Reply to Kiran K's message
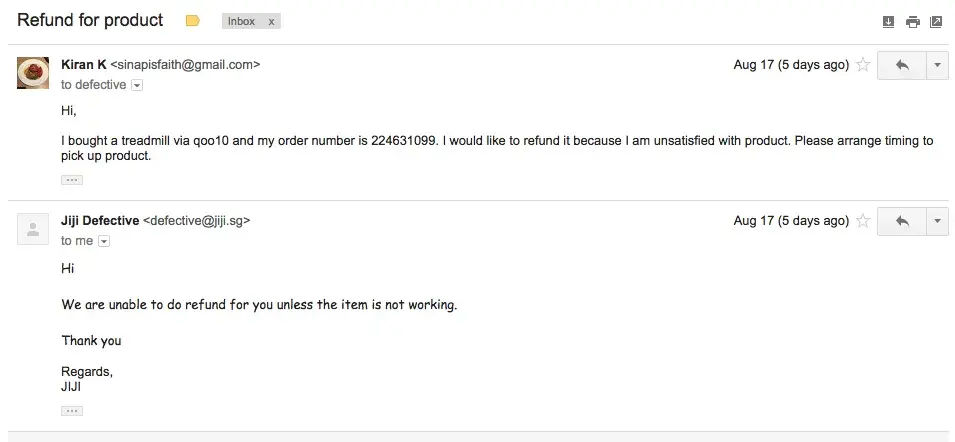Image resolution: width=955 pixels, height=442 pixels. (x=902, y=65)
